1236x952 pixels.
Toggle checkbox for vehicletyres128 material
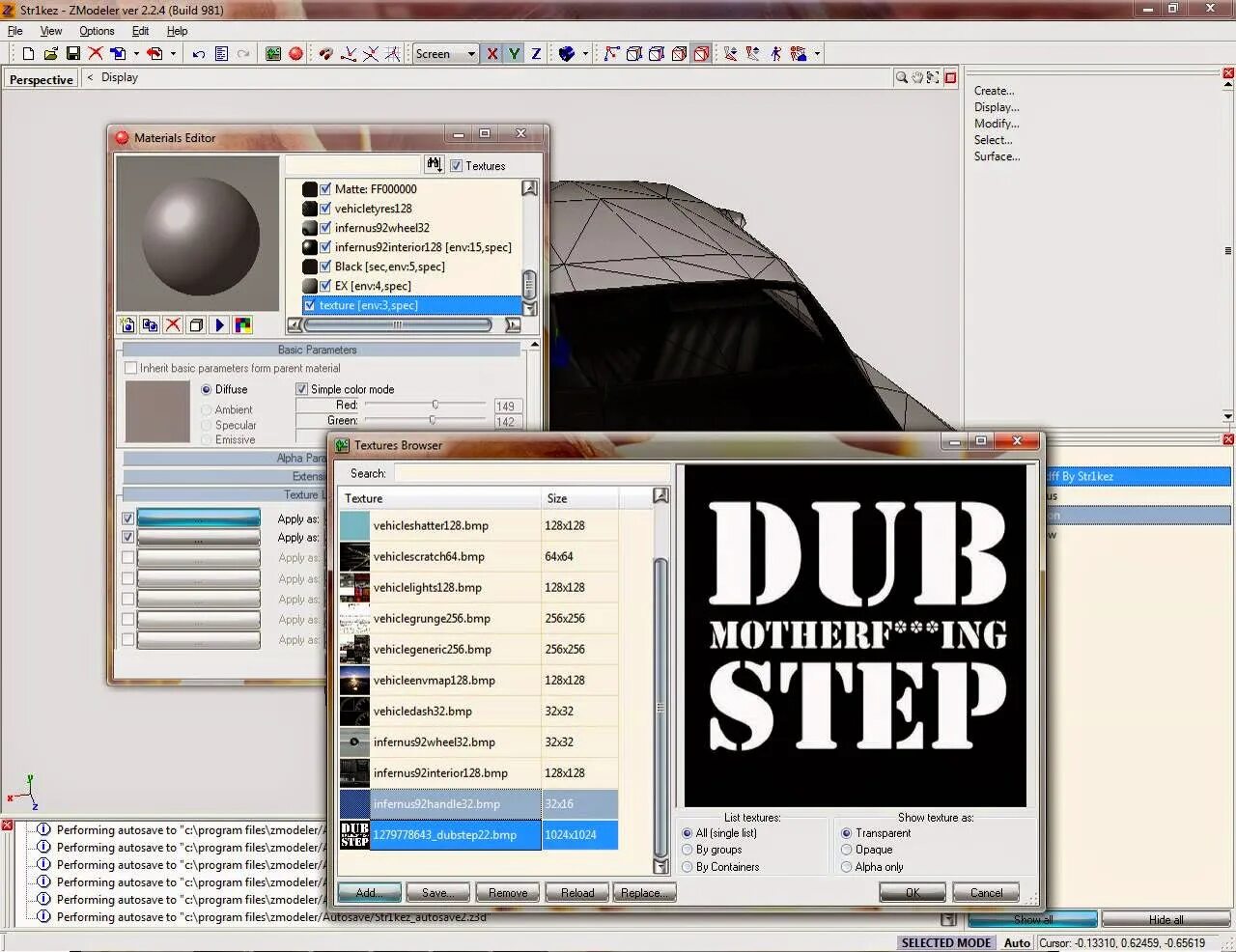pos(325,209)
